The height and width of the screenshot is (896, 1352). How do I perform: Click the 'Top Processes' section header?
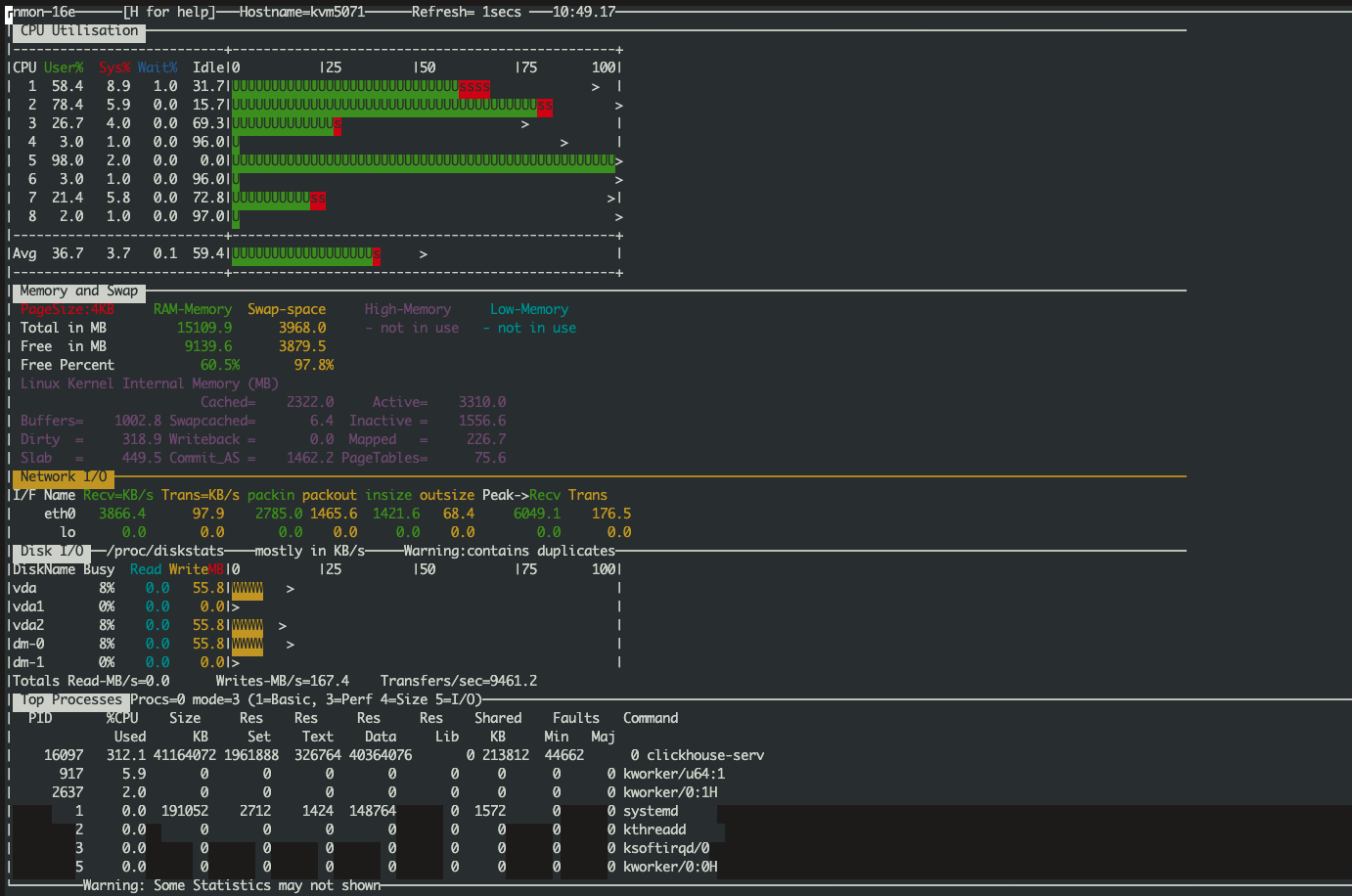click(x=71, y=700)
